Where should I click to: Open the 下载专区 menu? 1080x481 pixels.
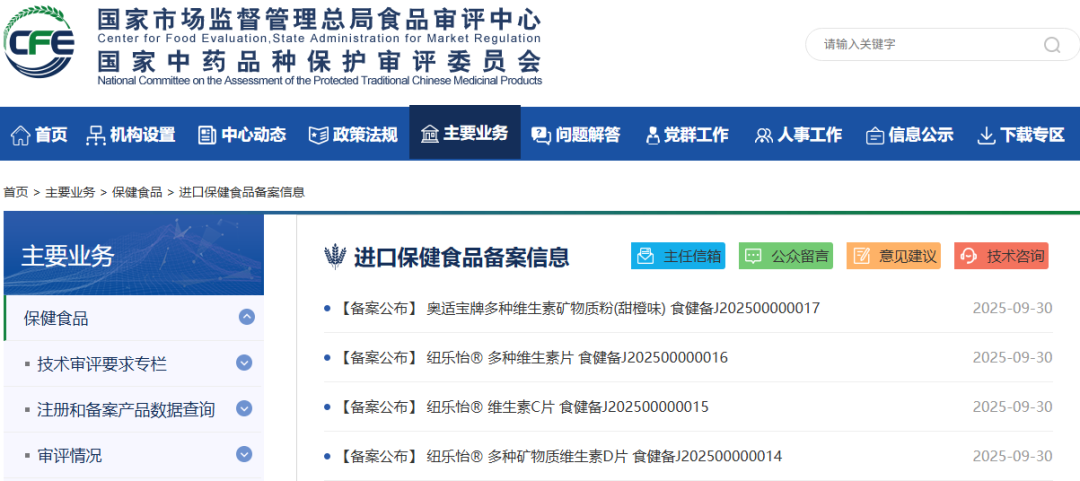click(x=1032, y=134)
